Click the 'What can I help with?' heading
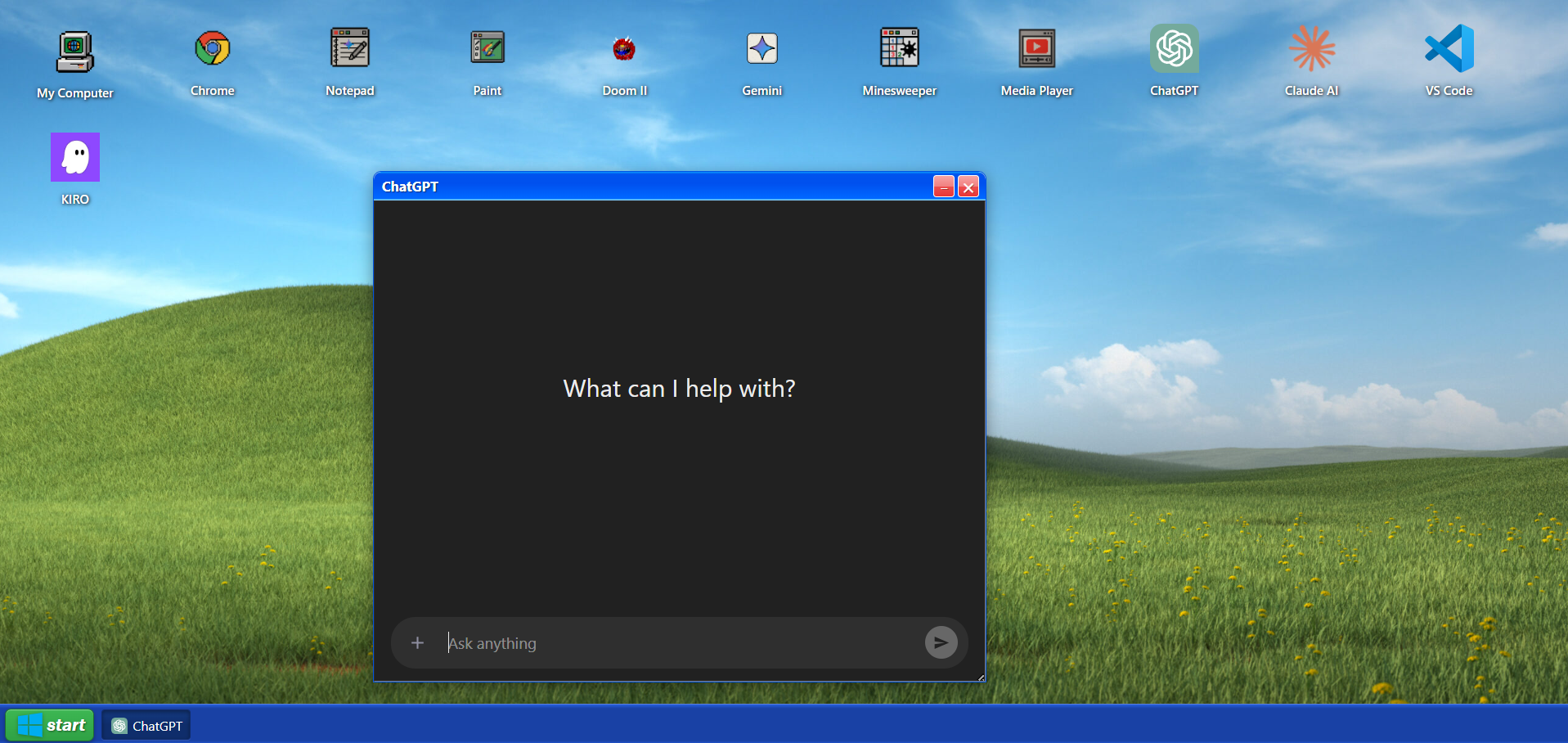 point(679,389)
